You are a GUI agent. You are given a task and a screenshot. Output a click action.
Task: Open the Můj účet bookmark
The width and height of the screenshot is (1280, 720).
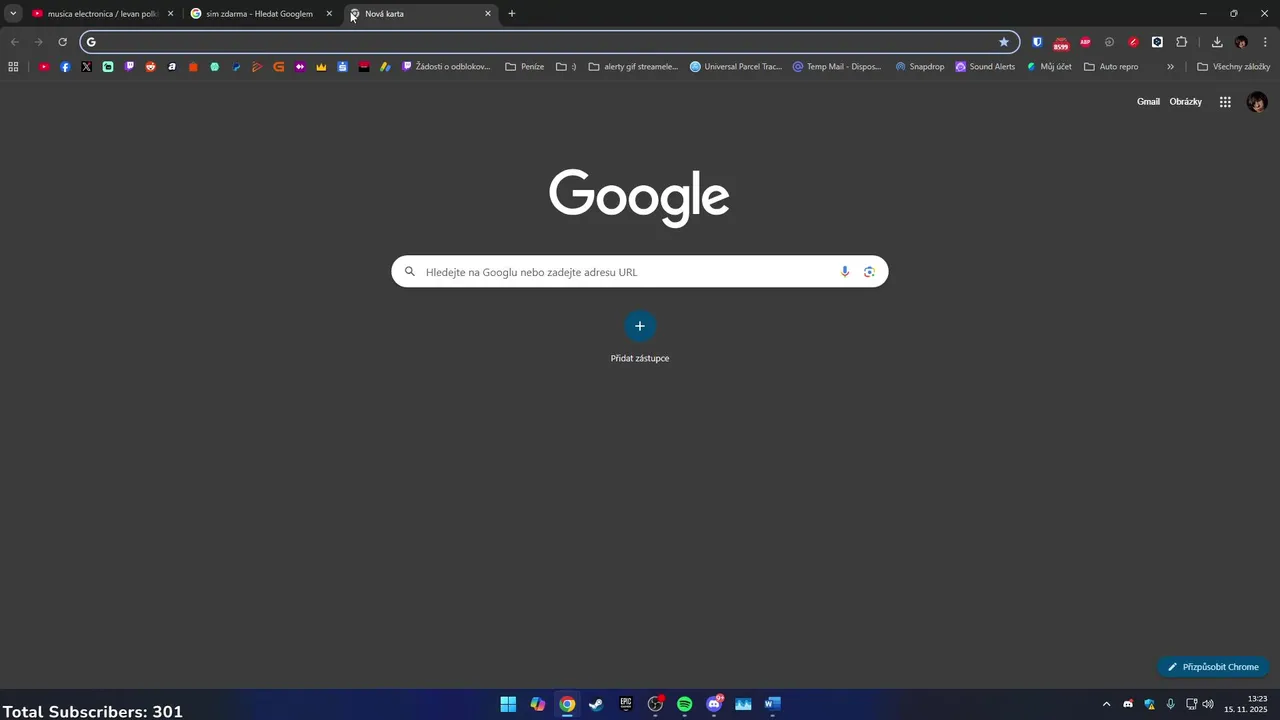pyautogui.click(x=1049, y=67)
